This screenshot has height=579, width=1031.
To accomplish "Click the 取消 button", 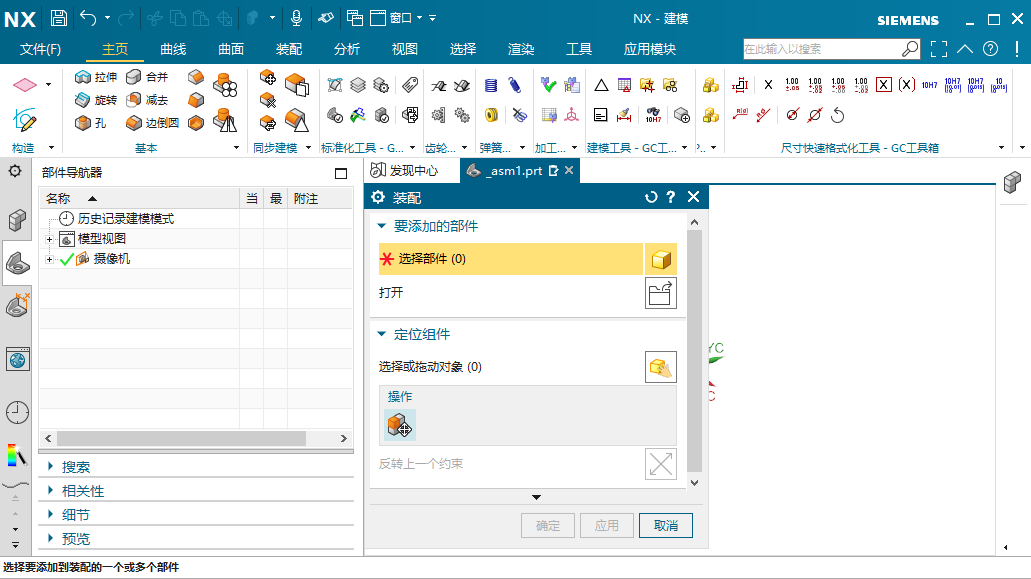I will (x=665, y=525).
